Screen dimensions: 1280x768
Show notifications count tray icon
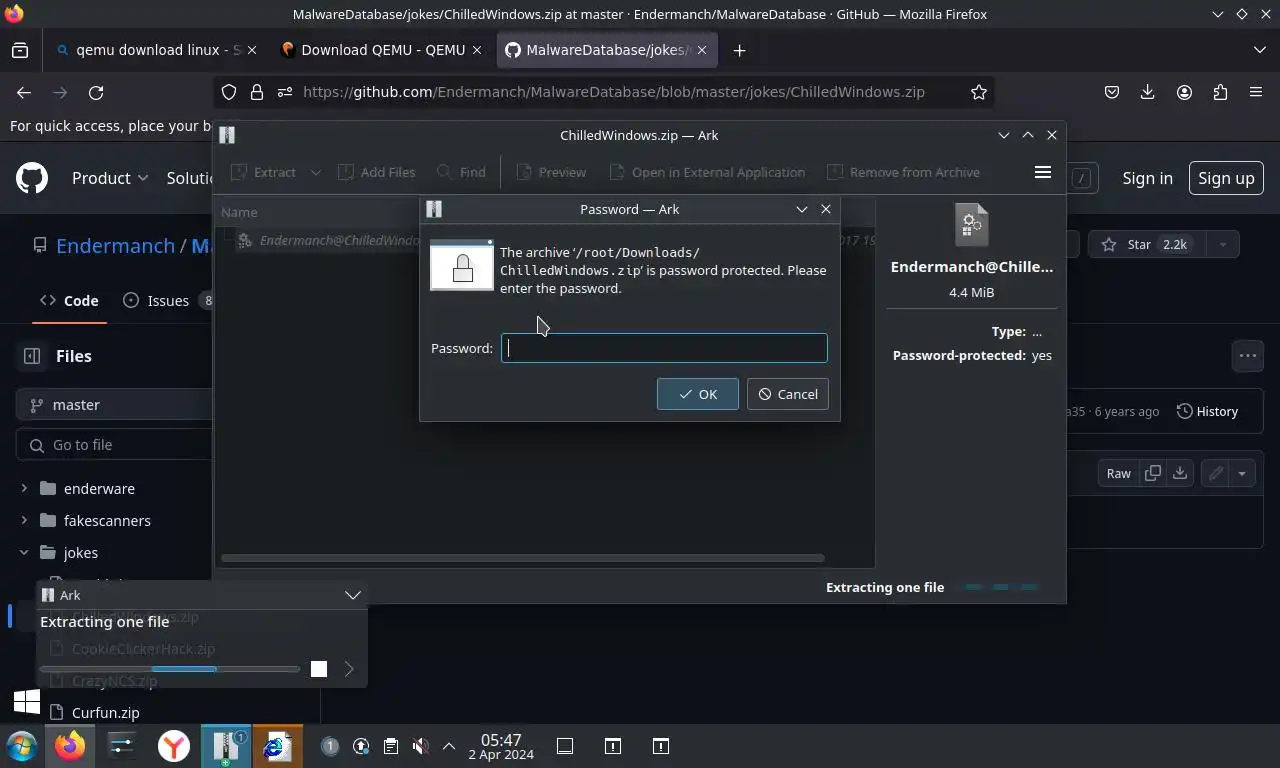tap(330, 746)
